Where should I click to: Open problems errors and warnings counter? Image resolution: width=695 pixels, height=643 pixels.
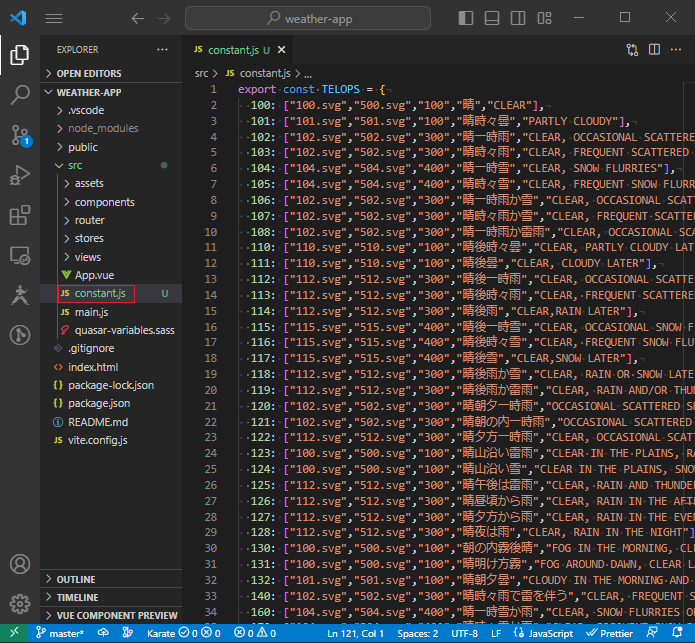pos(255,633)
